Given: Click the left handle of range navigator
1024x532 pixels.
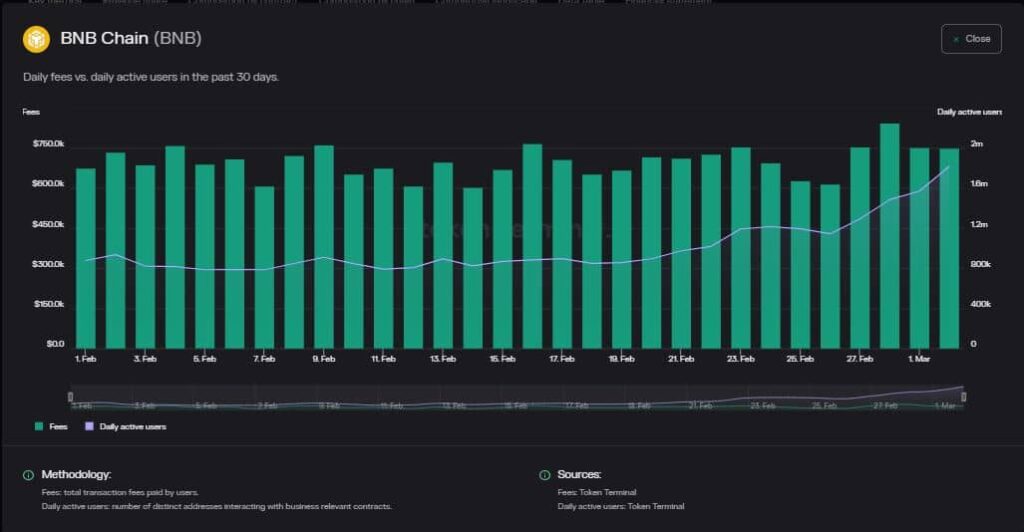Looking at the screenshot, I should click(70, 397).
